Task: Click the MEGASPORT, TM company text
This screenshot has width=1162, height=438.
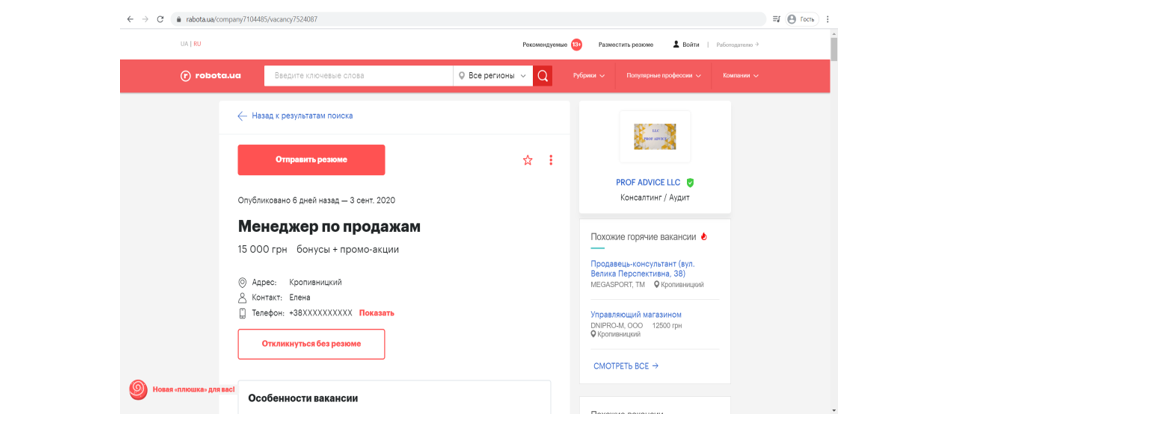Action: click(x=617, y=285)
